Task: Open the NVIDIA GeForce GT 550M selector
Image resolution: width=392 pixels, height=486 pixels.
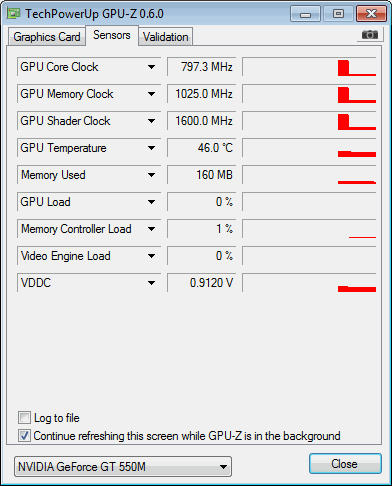Action: click(123, 467)
